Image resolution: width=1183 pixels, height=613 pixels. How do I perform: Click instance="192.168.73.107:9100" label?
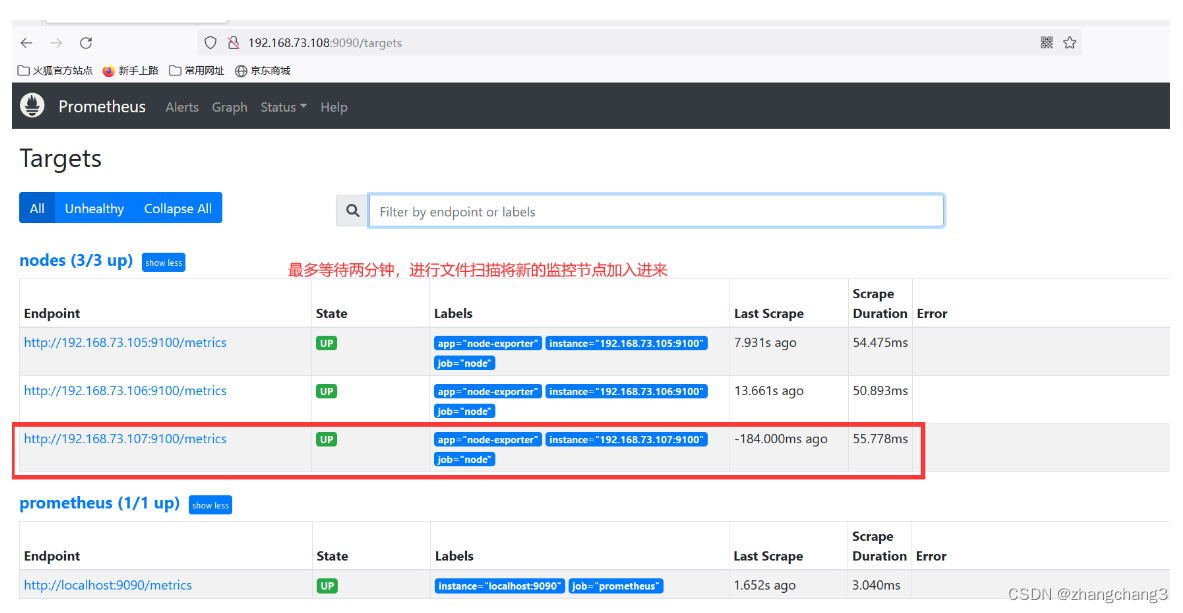pyautogui.click(x=626, y=440)
